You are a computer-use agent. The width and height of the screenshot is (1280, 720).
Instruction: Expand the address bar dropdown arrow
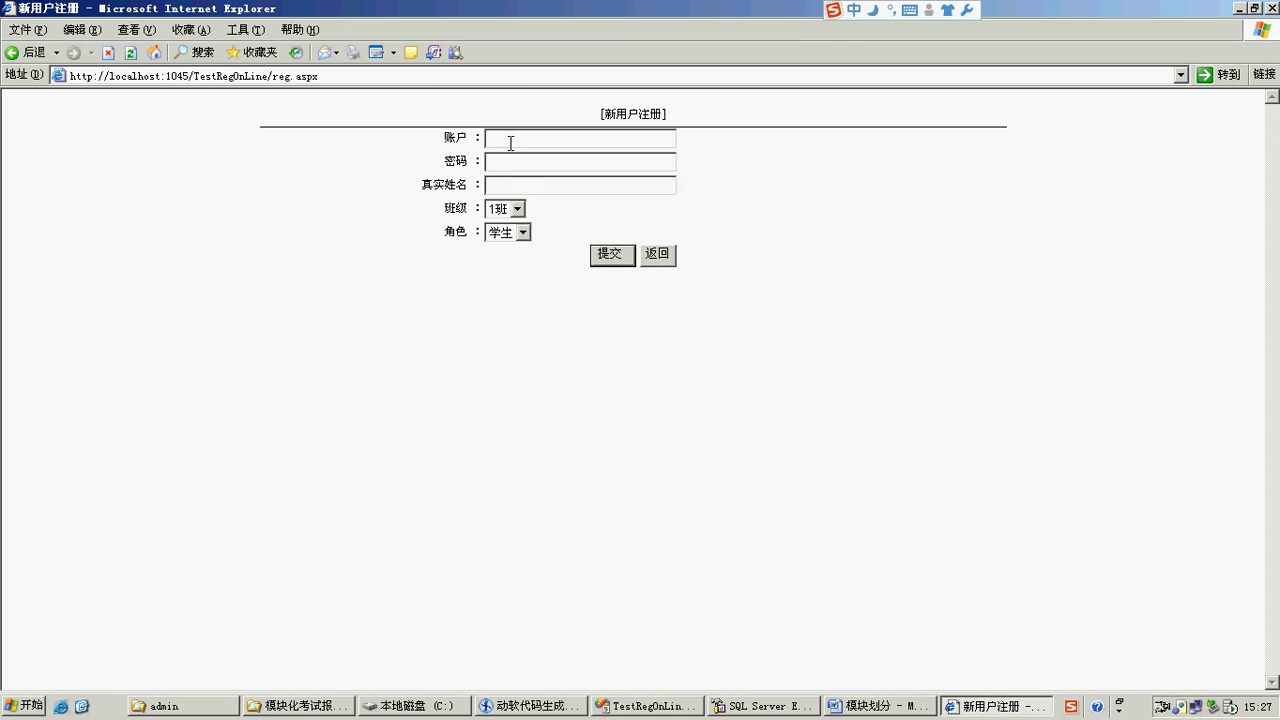click(1180, 75)
